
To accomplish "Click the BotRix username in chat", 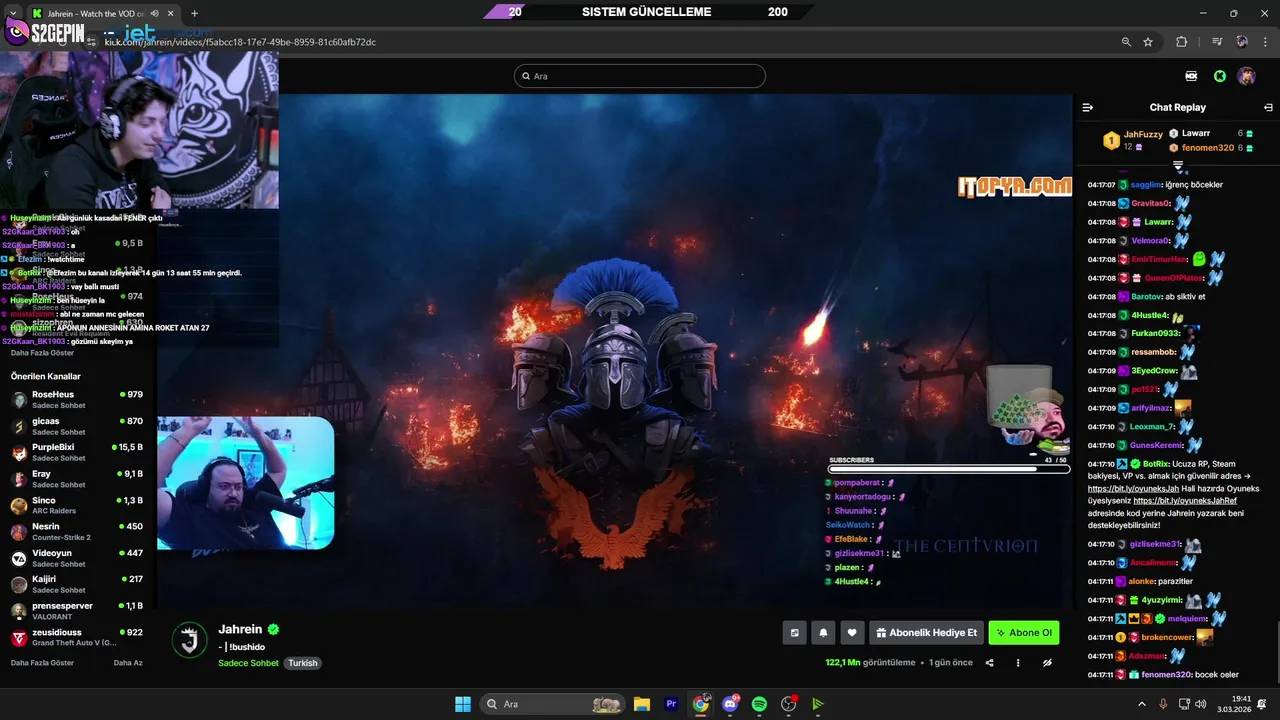I will pos(1155,464).
